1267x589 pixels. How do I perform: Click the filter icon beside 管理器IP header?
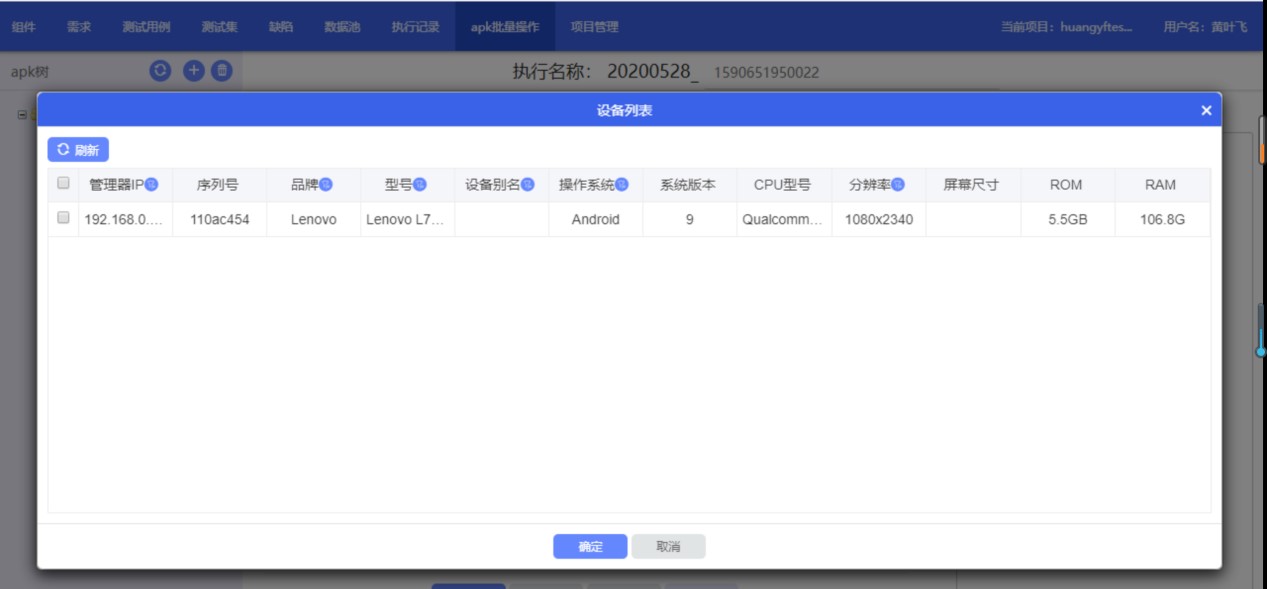pyautogui.click(x=152, y=185)
